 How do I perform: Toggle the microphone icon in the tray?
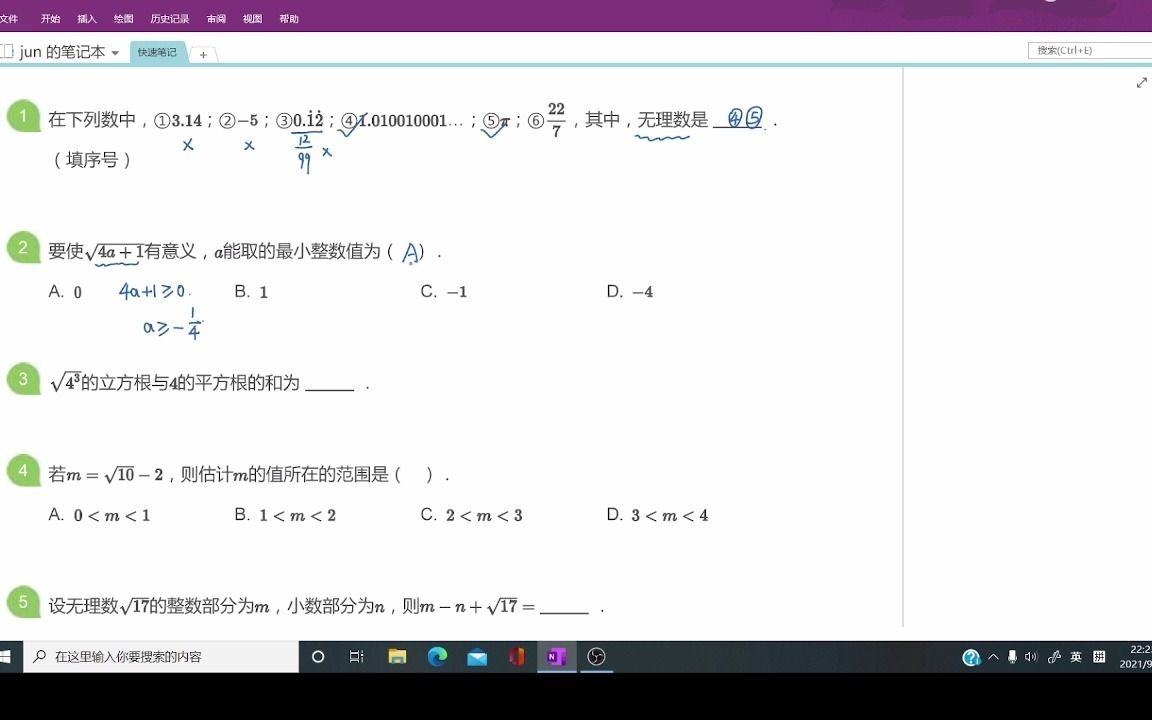click(x=1013, y=658)
